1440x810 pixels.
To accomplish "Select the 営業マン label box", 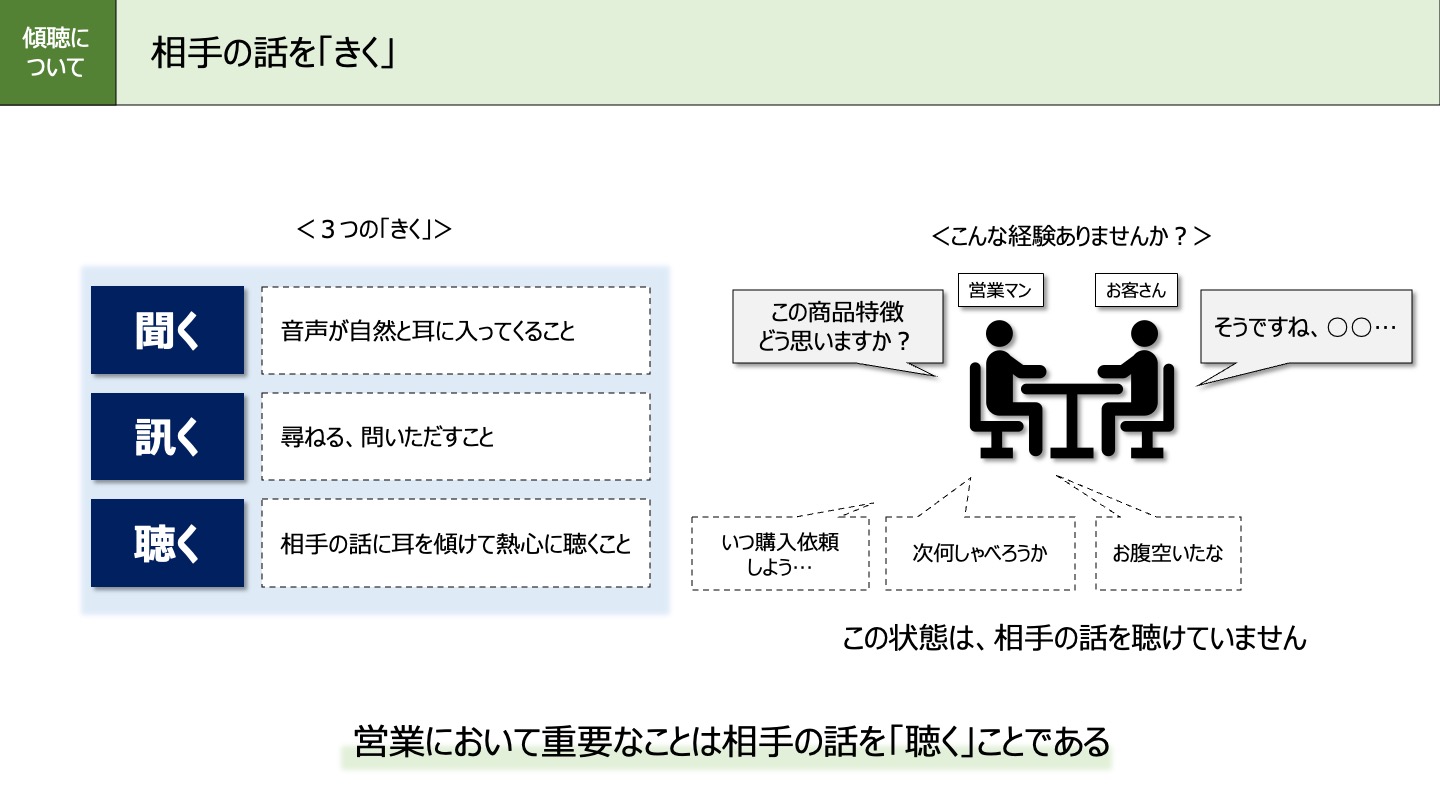I will click(x=1003, y=290).
